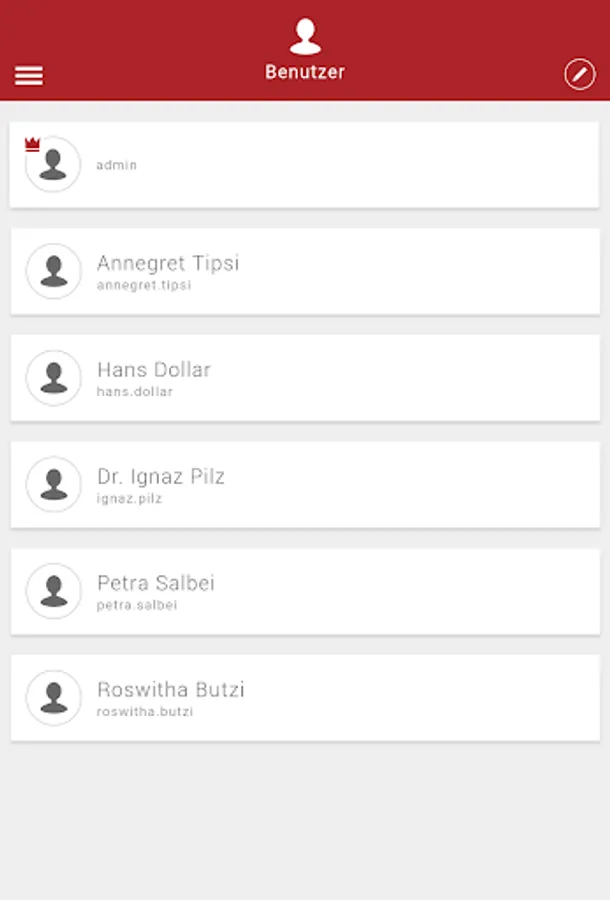The width and height of the screenshot is (610, 900).
Task: Click the username roswitha.butzi
Action: click(x=145, y=712)
